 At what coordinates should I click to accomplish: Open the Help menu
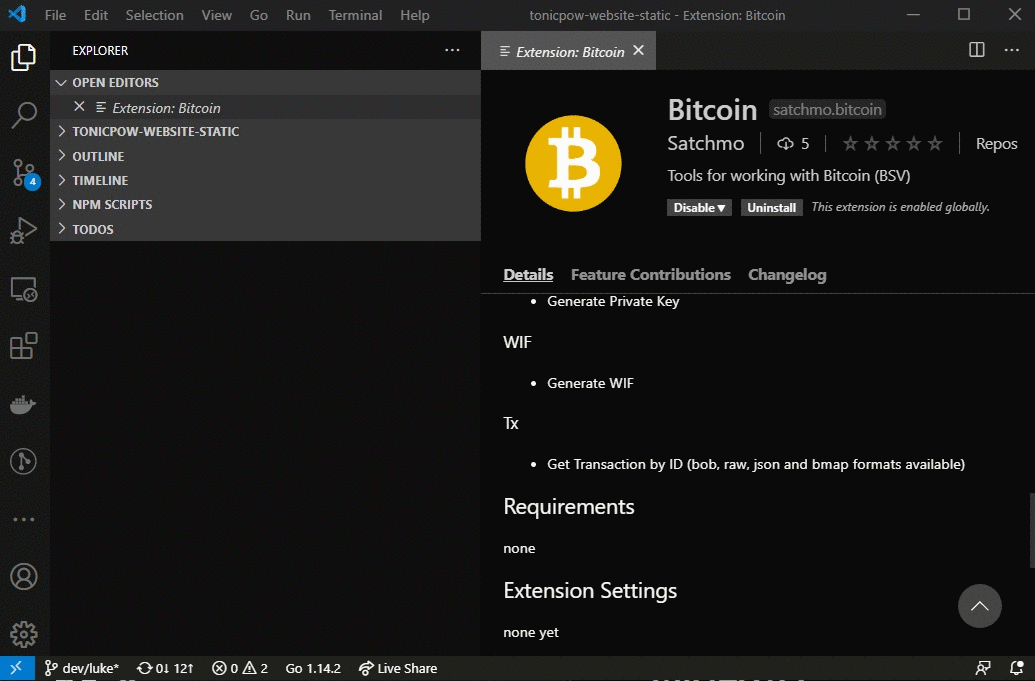(415, 15)
